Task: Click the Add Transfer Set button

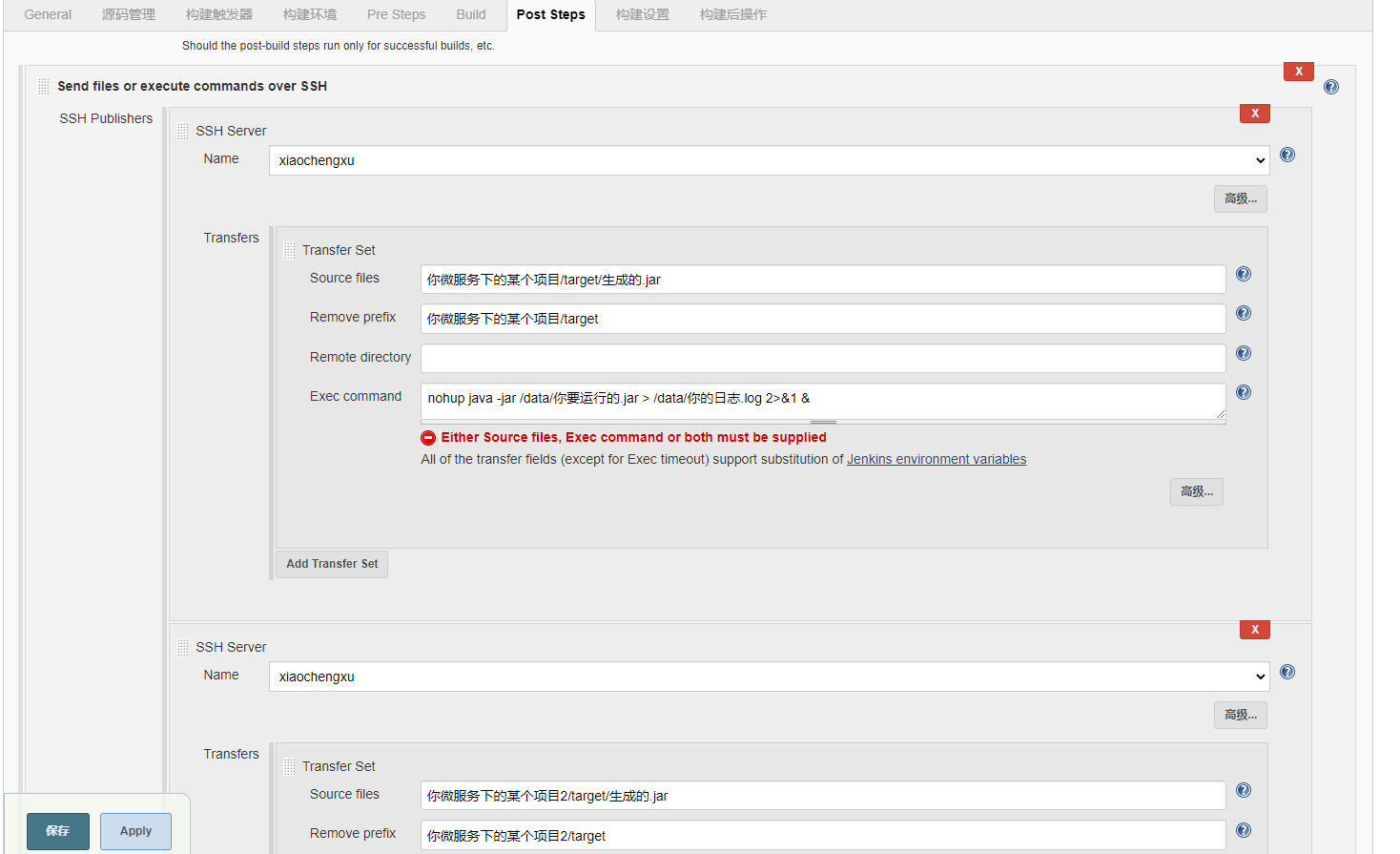Action: [x=332, y=564]
